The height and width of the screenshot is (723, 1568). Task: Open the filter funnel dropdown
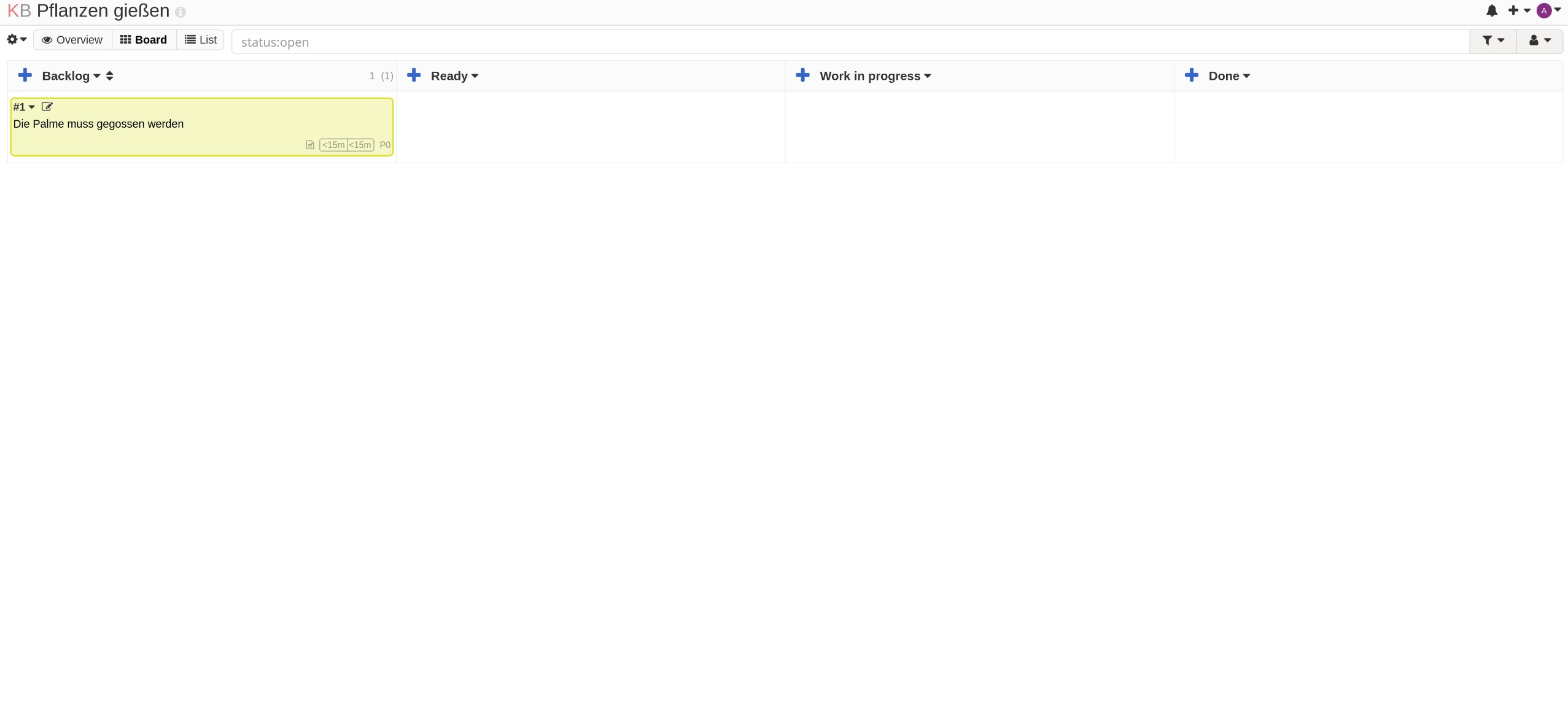click(x=1492, y=41)
